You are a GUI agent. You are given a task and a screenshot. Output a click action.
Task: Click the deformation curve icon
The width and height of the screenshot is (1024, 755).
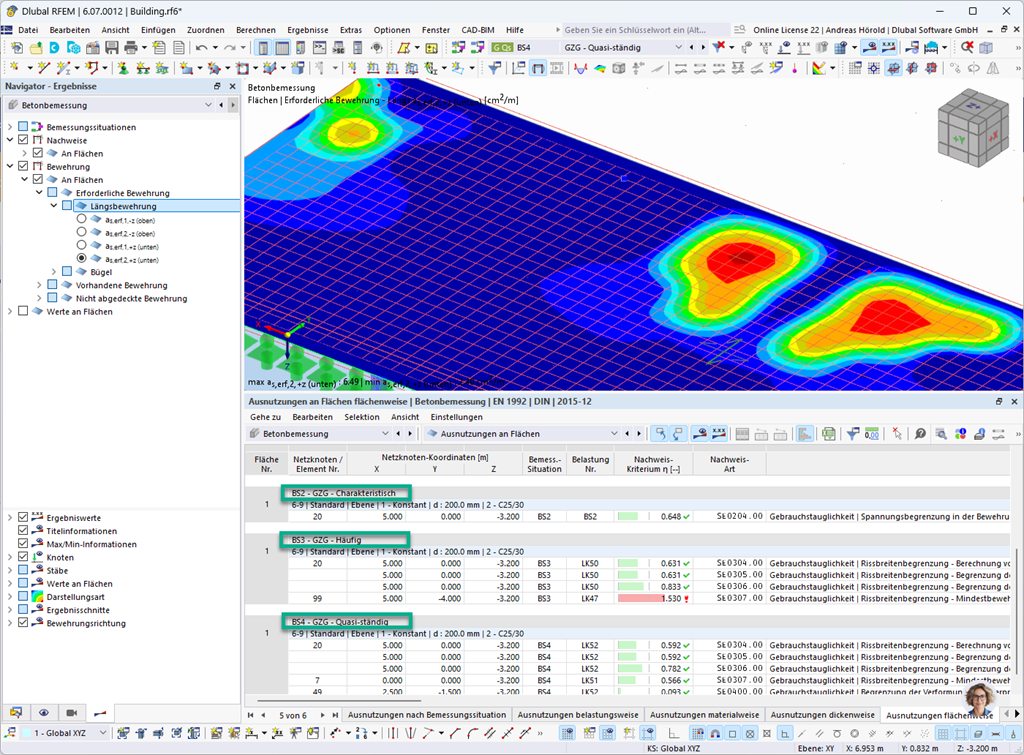[581, 68]
